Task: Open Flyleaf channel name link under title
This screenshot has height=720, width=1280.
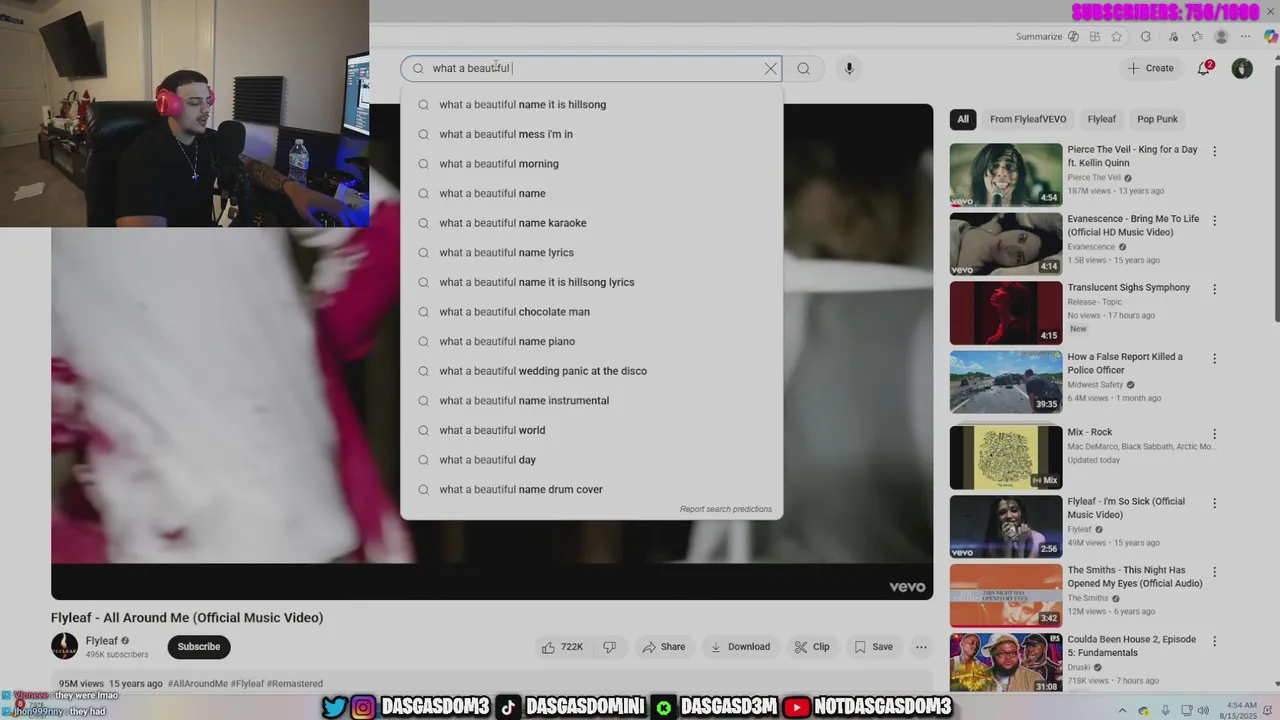Action: coord(102,641)
